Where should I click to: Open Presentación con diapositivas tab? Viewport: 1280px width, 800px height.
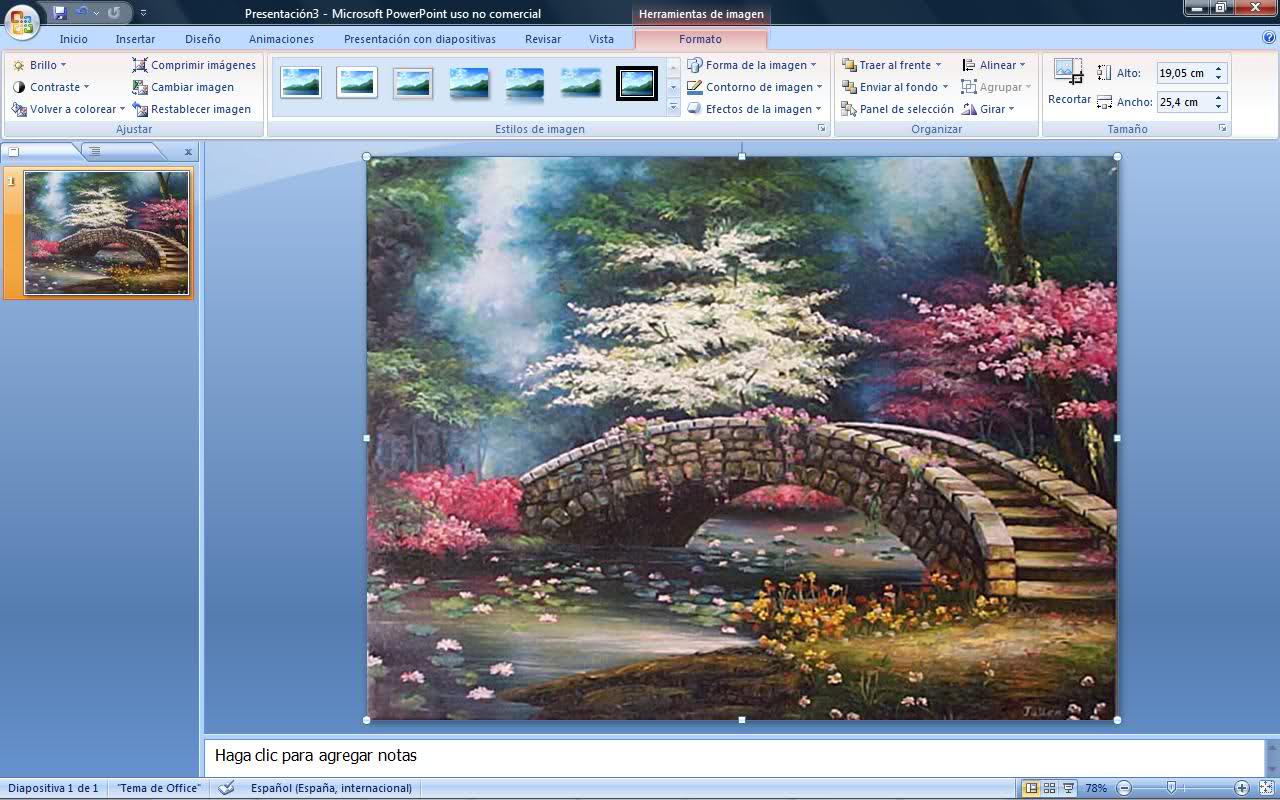coord(419,39)
